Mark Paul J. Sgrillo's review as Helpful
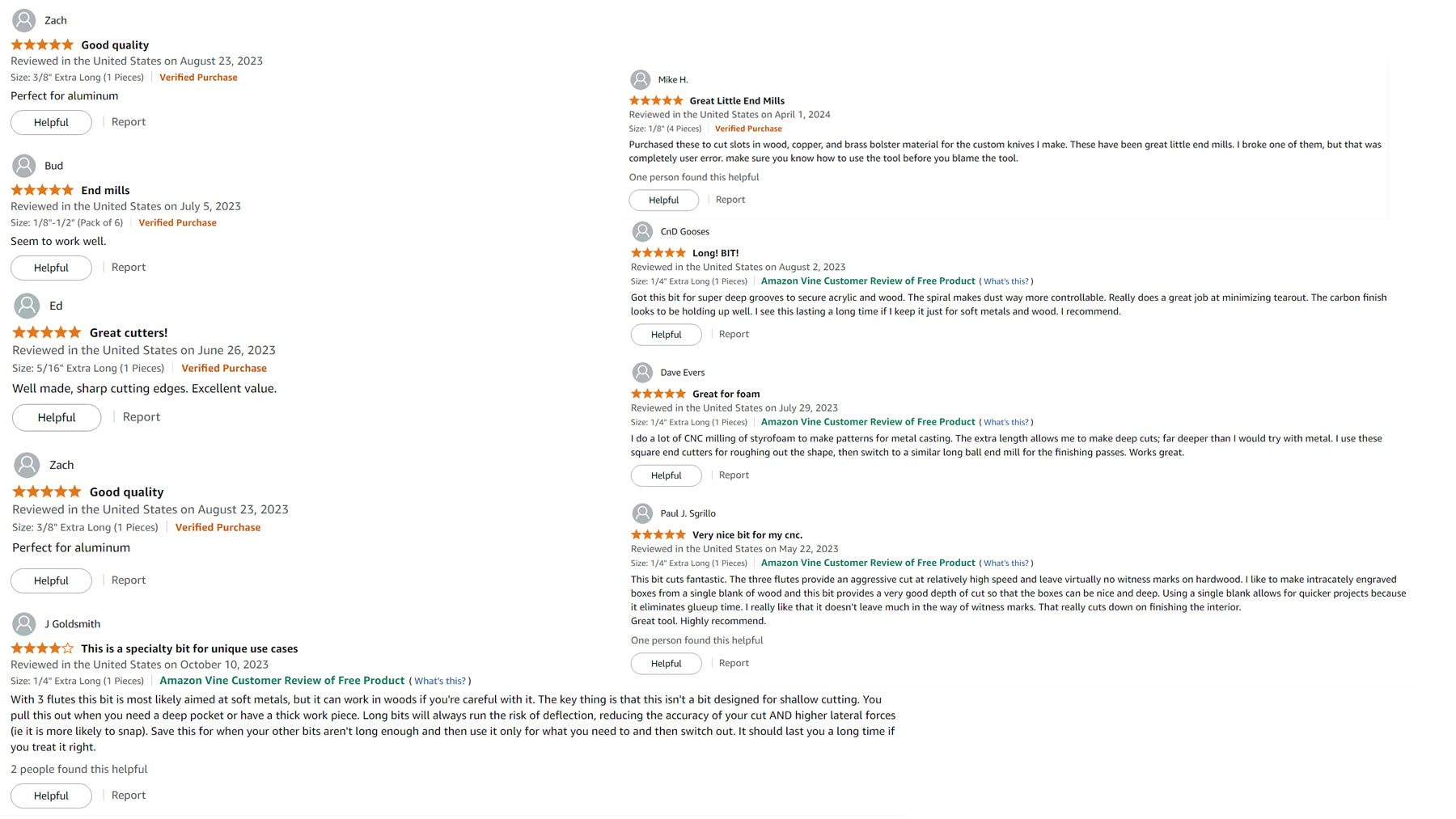Screen dimensions: 1456x819 point(666,664)
